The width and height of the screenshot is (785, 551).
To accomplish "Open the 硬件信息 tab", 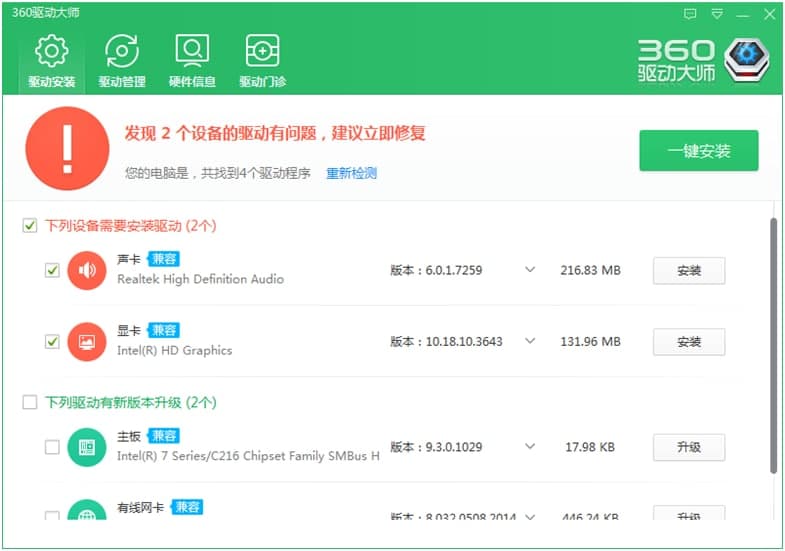I will pos(192,62).
